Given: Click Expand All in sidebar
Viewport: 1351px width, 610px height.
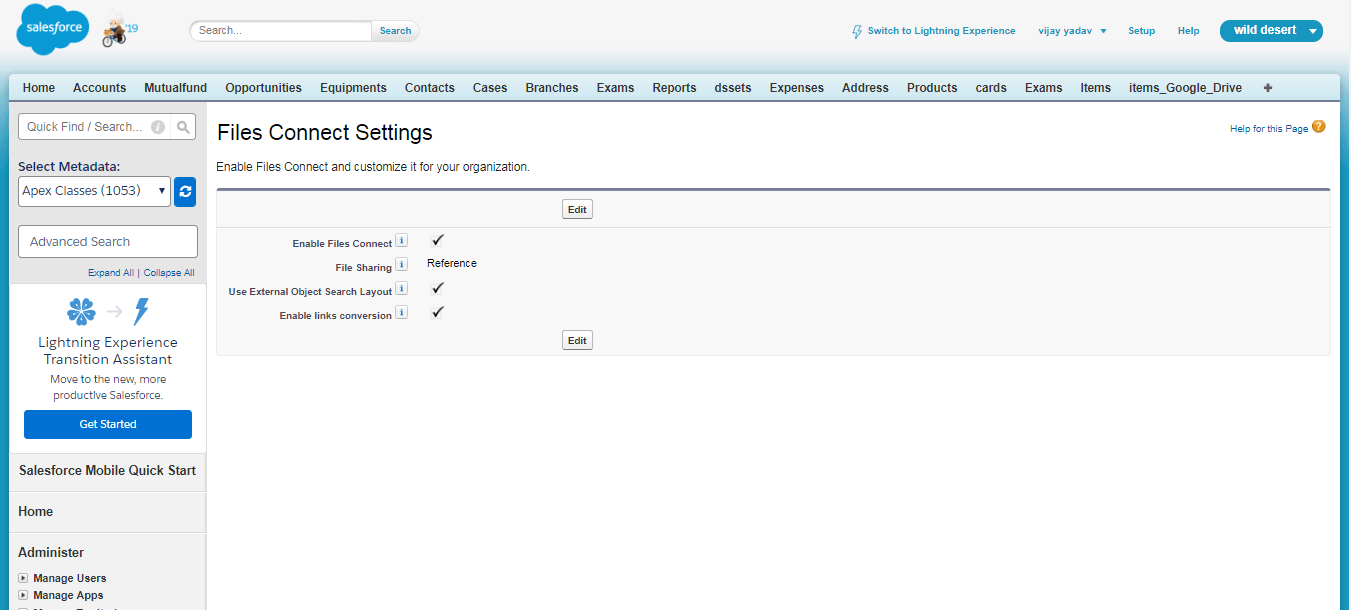Looking at the screenshot, I should (111, 272).
